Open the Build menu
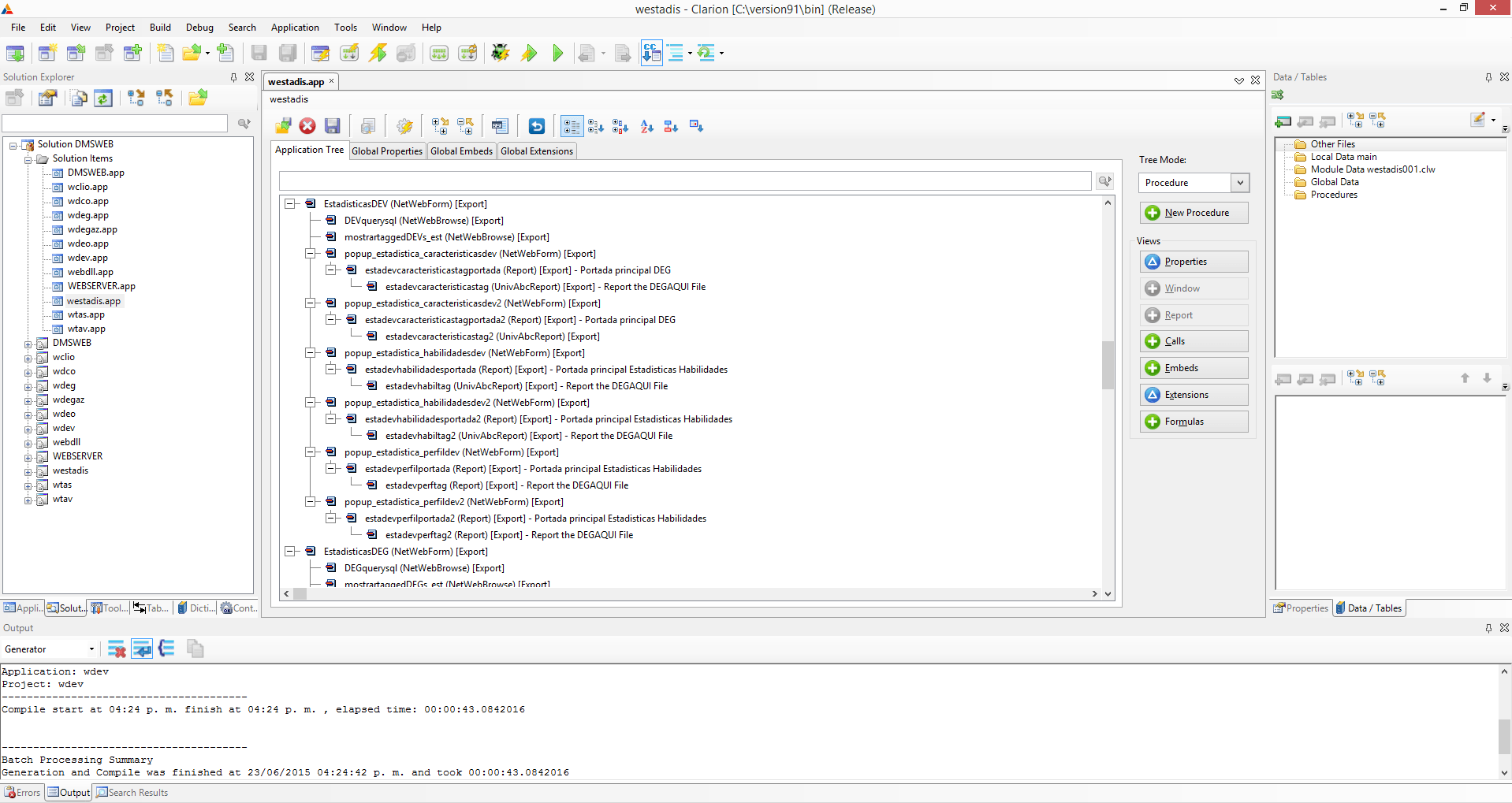 click(x=160, y=28)
